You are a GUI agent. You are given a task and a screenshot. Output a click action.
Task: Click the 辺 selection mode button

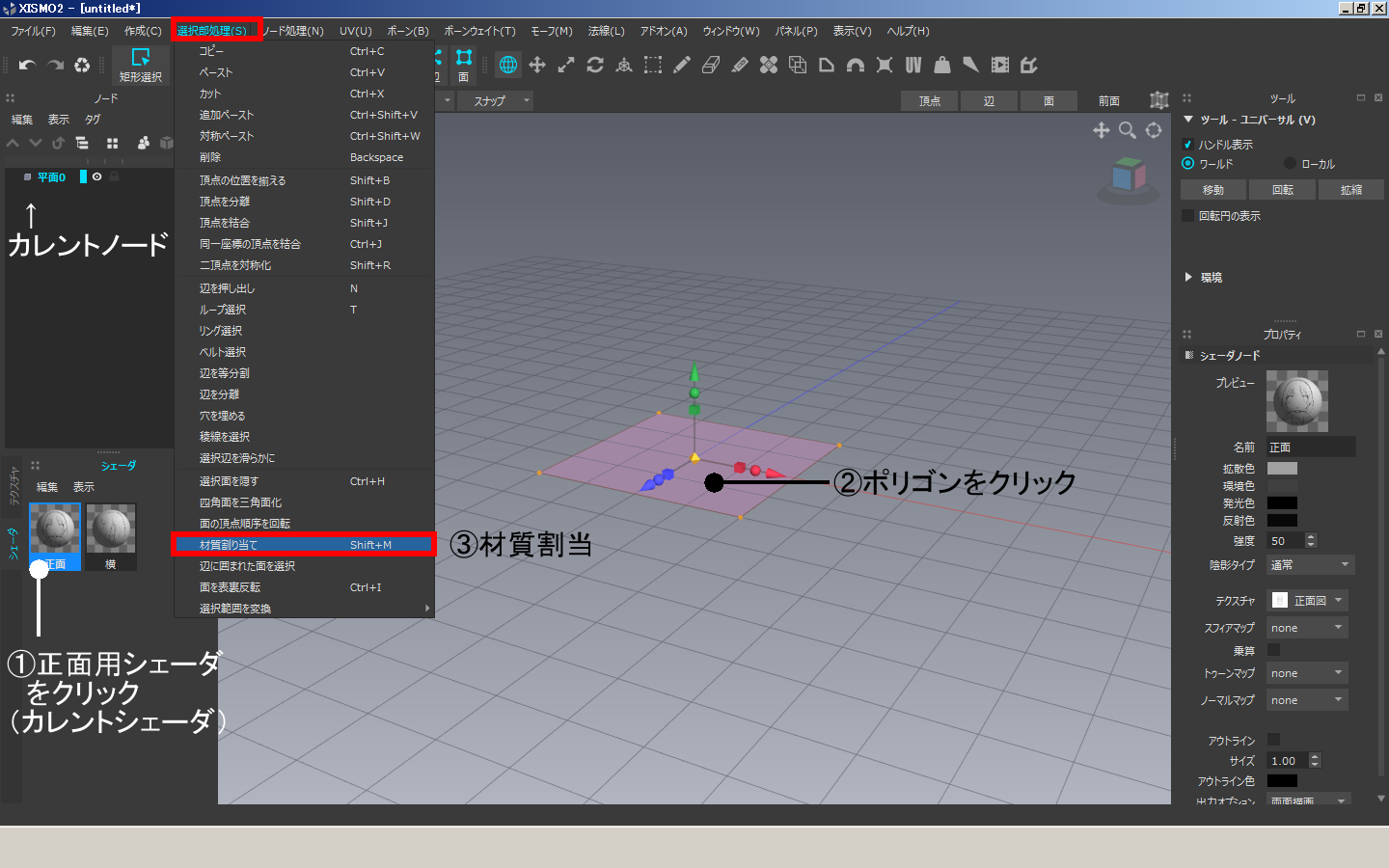coord(989,100)
